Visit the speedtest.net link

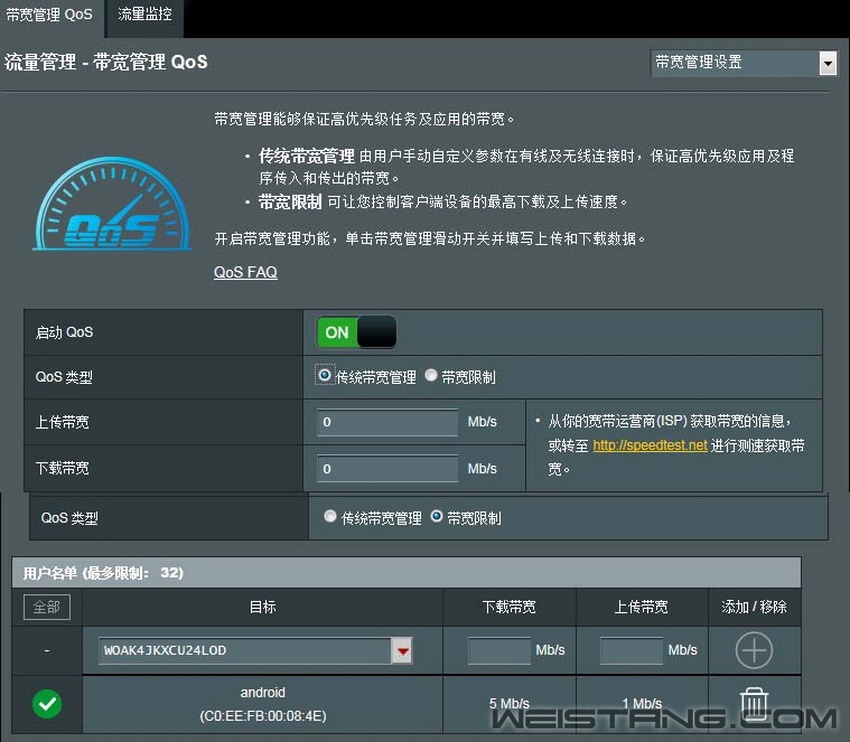pyautogui.click(x=649, y=445)
